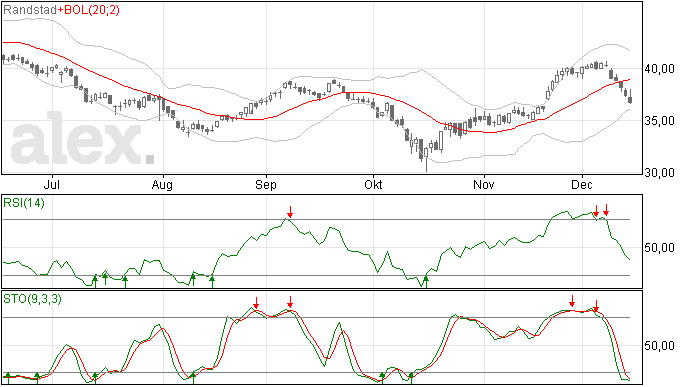The image size is (690, 387).
Task: Click the RSI 50,00 axis value
Action: (659, 248)
